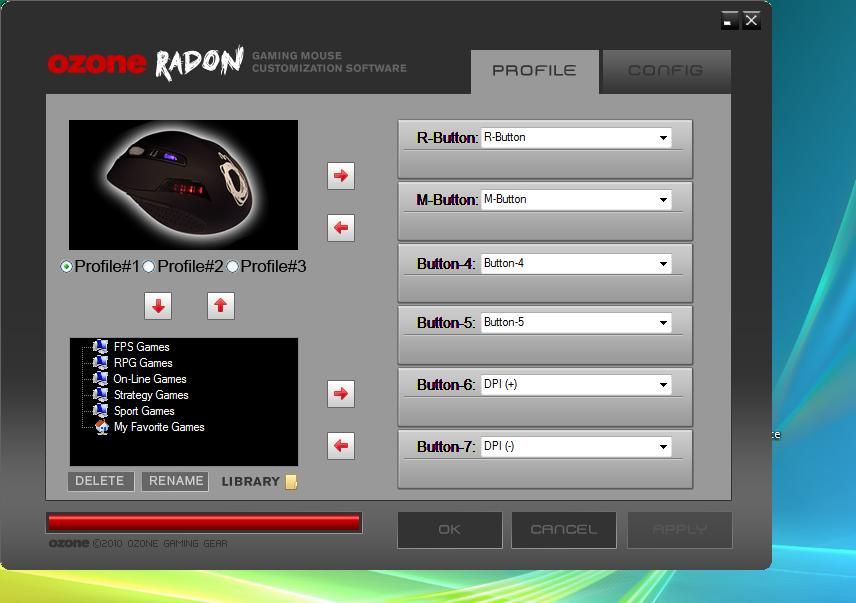Select FPS Games in the list
The height and width of the screenshot is (603, 856).
[141, 347]
